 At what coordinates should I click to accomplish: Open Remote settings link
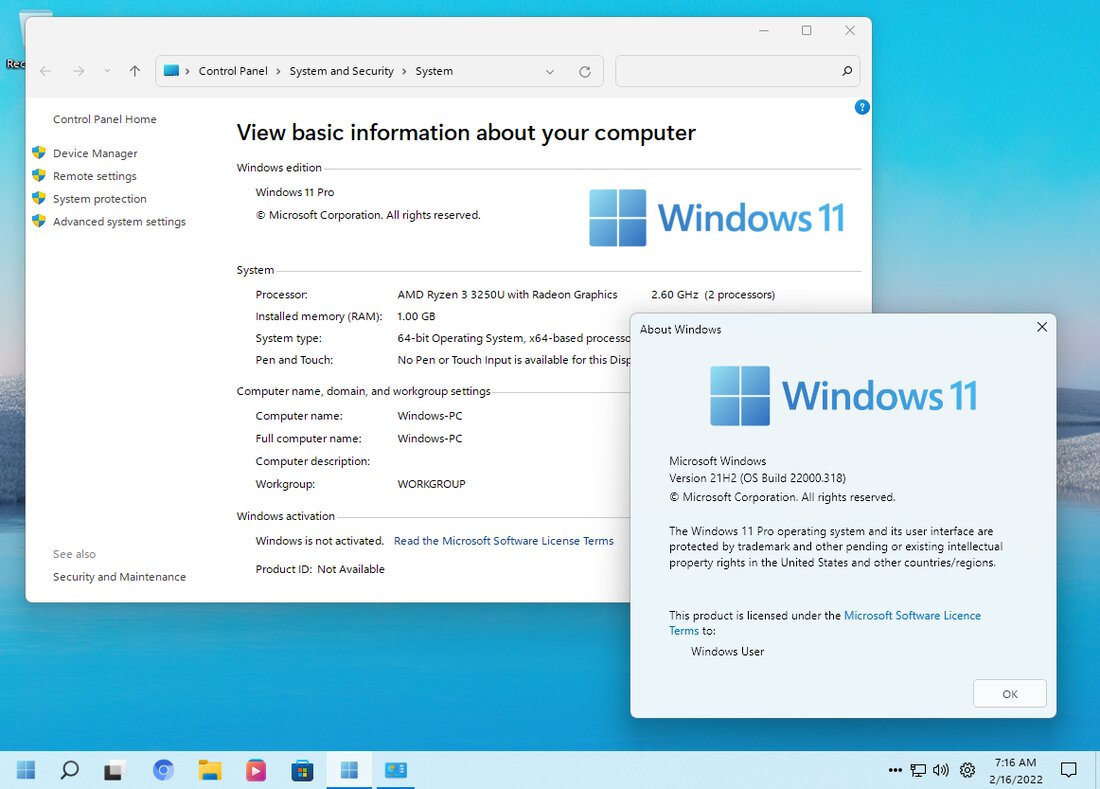click(x=95, y=176)
